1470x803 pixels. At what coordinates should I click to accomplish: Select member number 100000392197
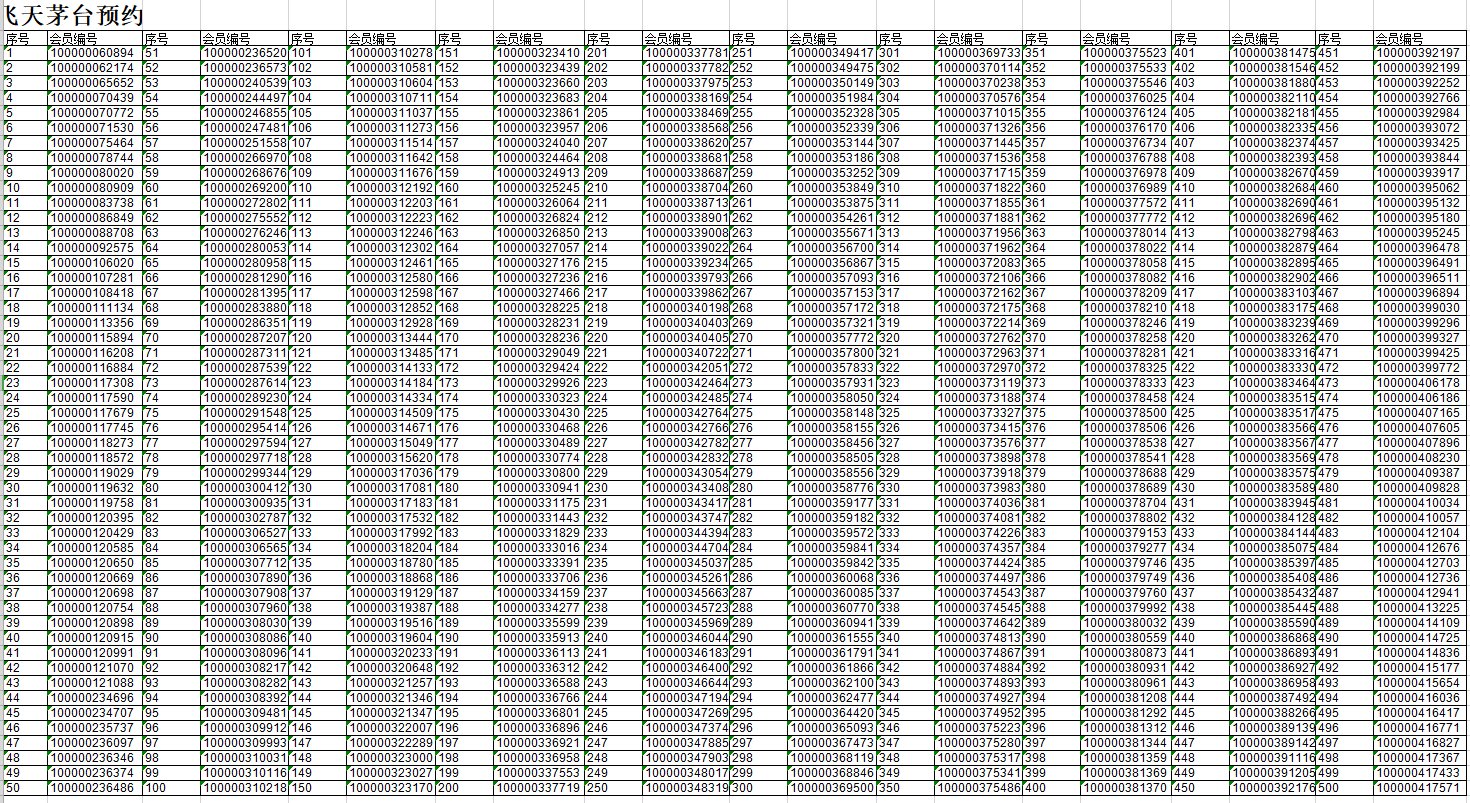tap(1418, 53)
